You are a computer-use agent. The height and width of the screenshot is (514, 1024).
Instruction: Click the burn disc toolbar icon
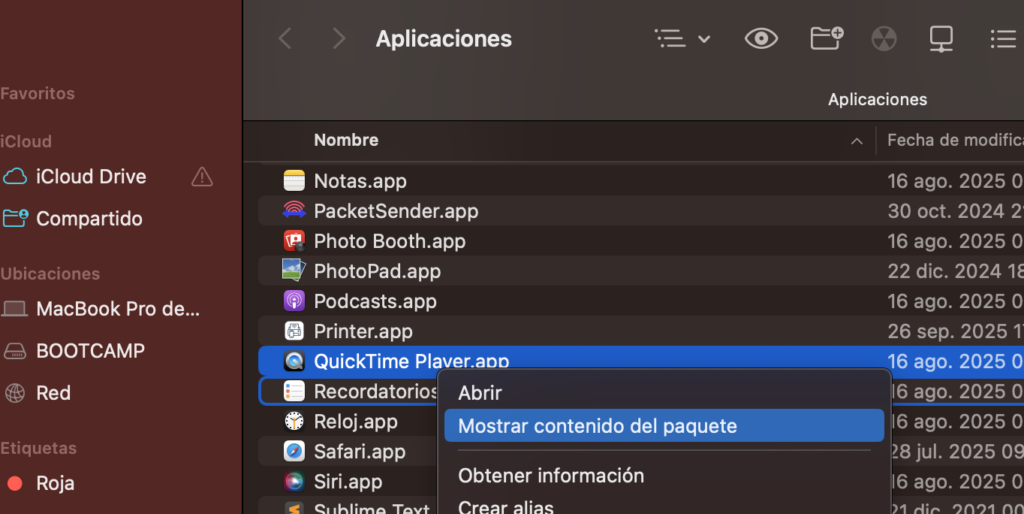tap(884, 39)
